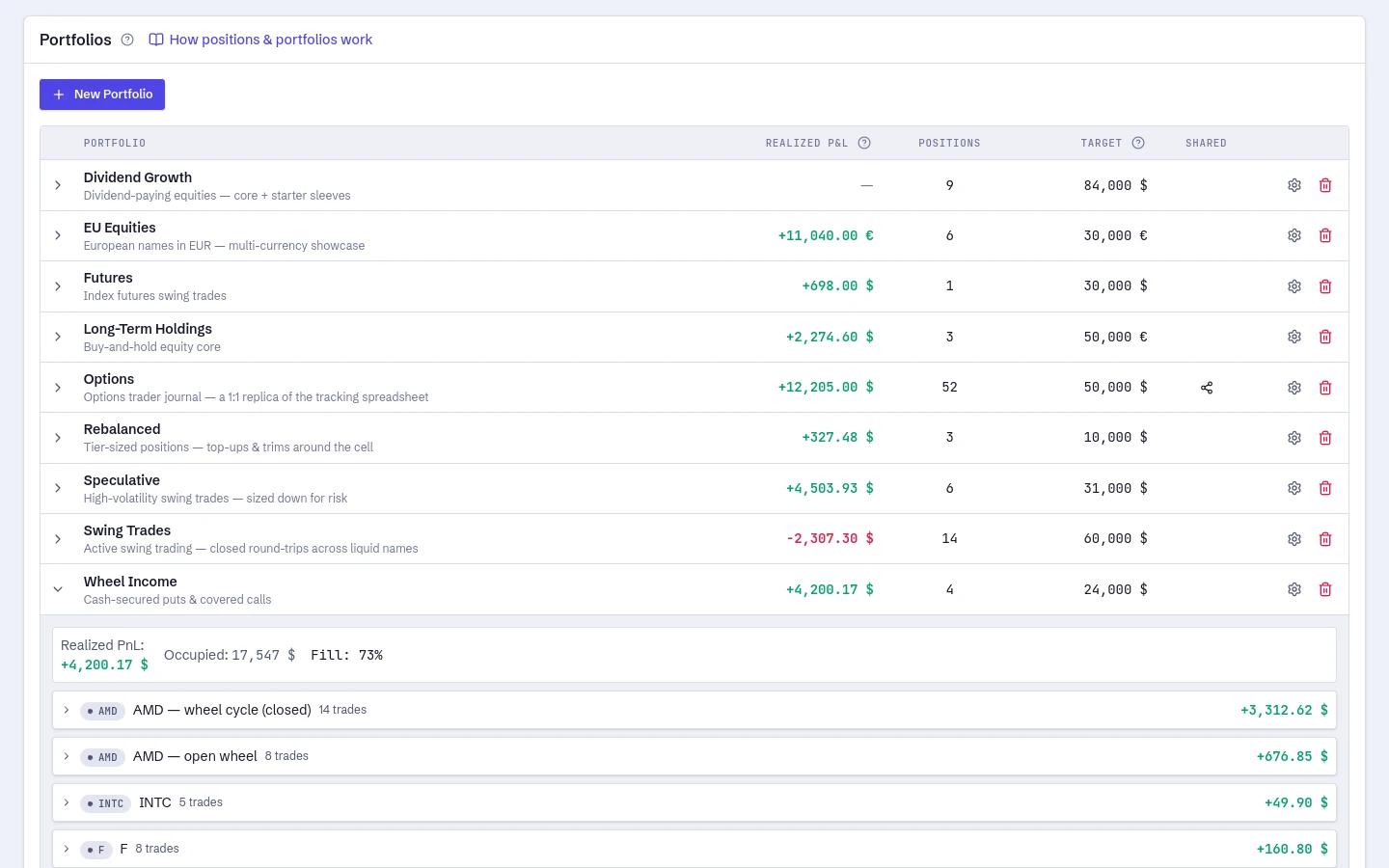Delete the Swing Trades portfolio

tap(1325, 539)
